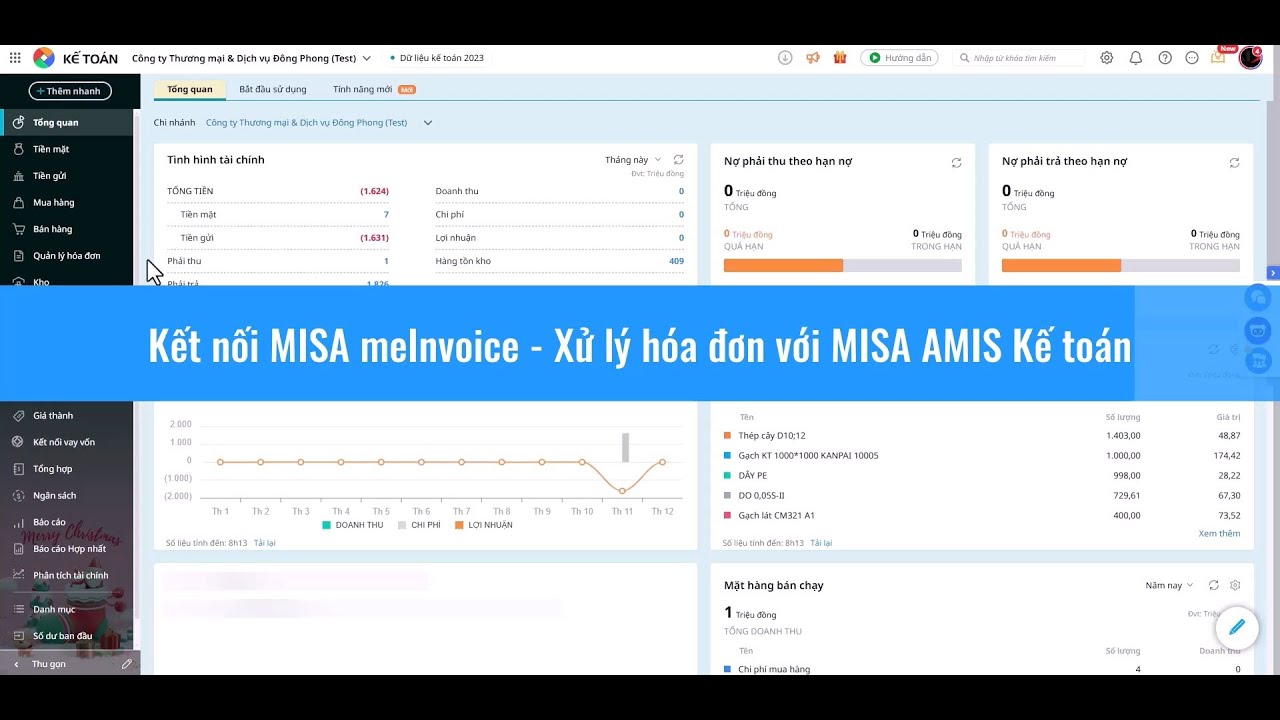
Task: Refresh the Tình hình tài chính widget
Action: [679, 160]
